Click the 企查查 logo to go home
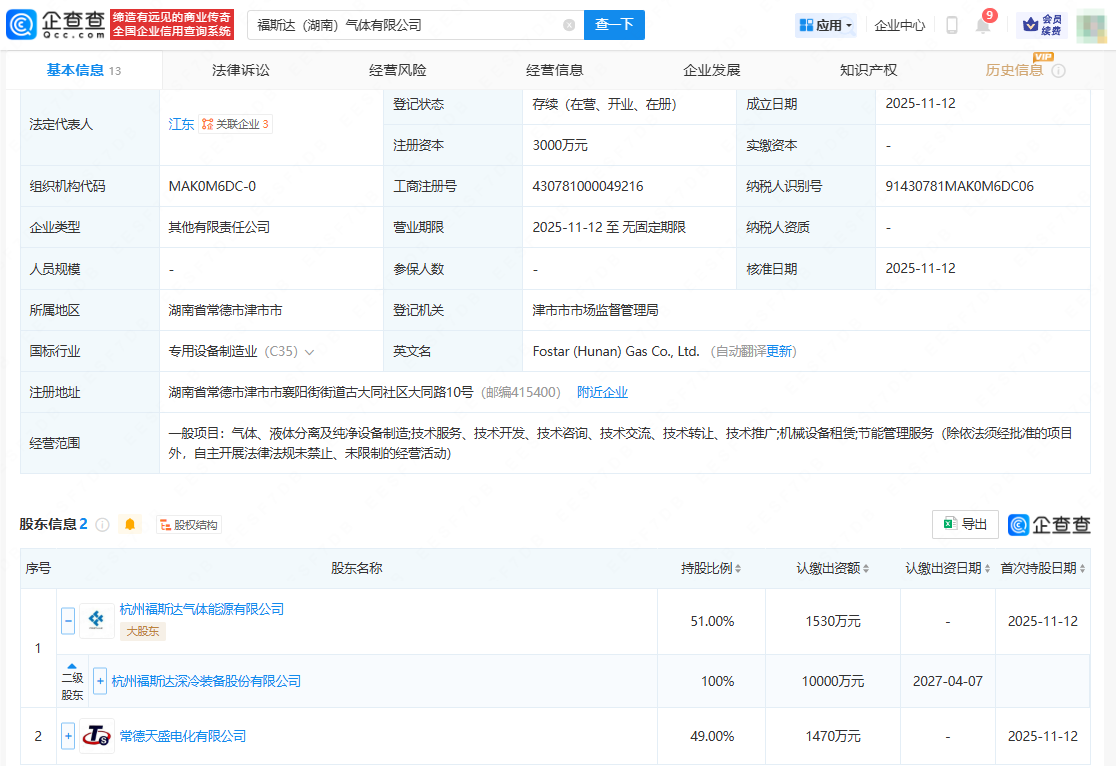The image size is (1116, 766). click(56, 25)
